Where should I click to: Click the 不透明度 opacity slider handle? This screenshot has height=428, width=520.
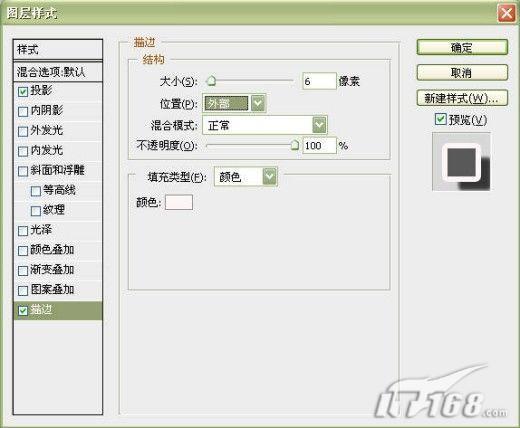tap(294, 145)
